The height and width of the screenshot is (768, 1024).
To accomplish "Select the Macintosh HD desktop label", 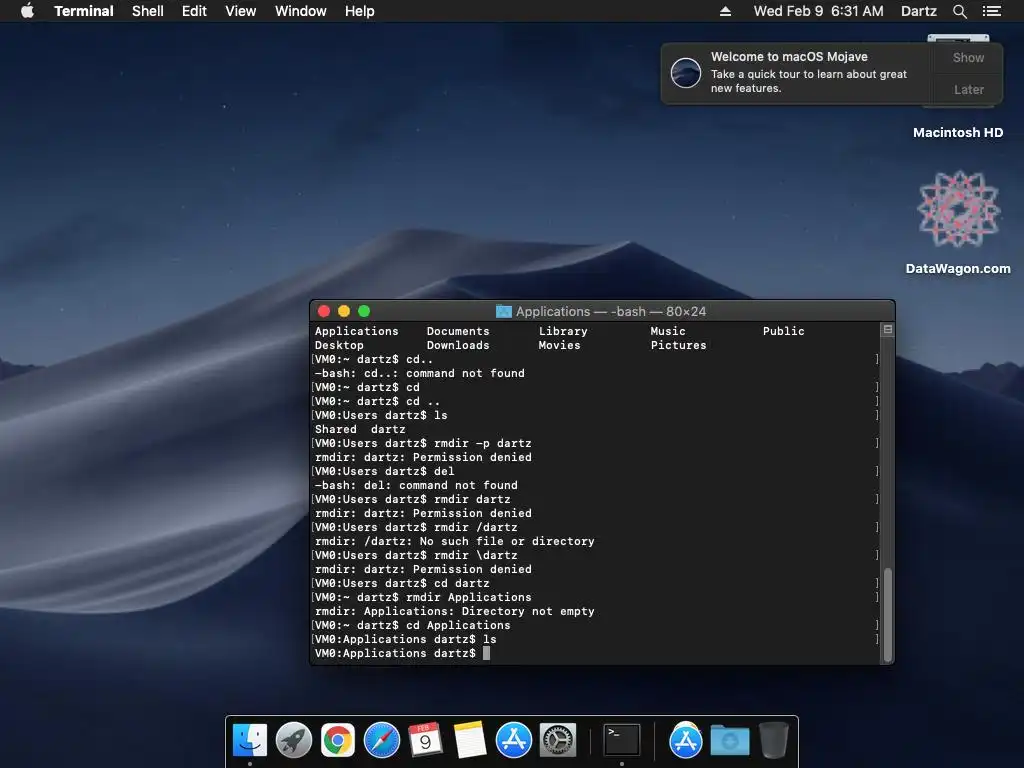I will (957, 133).
